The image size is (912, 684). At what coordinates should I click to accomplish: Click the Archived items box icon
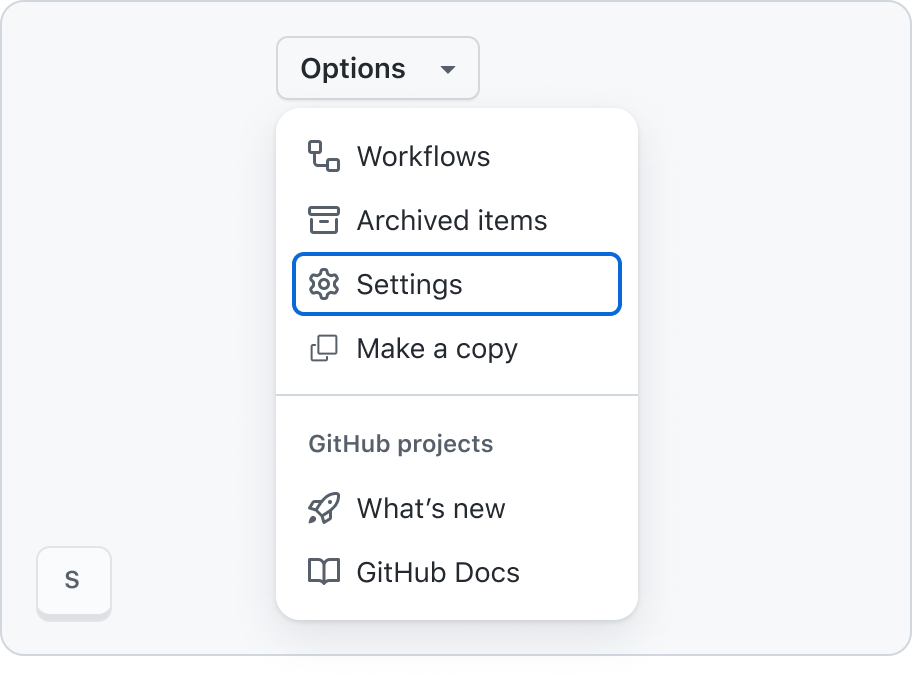(323, 220)
